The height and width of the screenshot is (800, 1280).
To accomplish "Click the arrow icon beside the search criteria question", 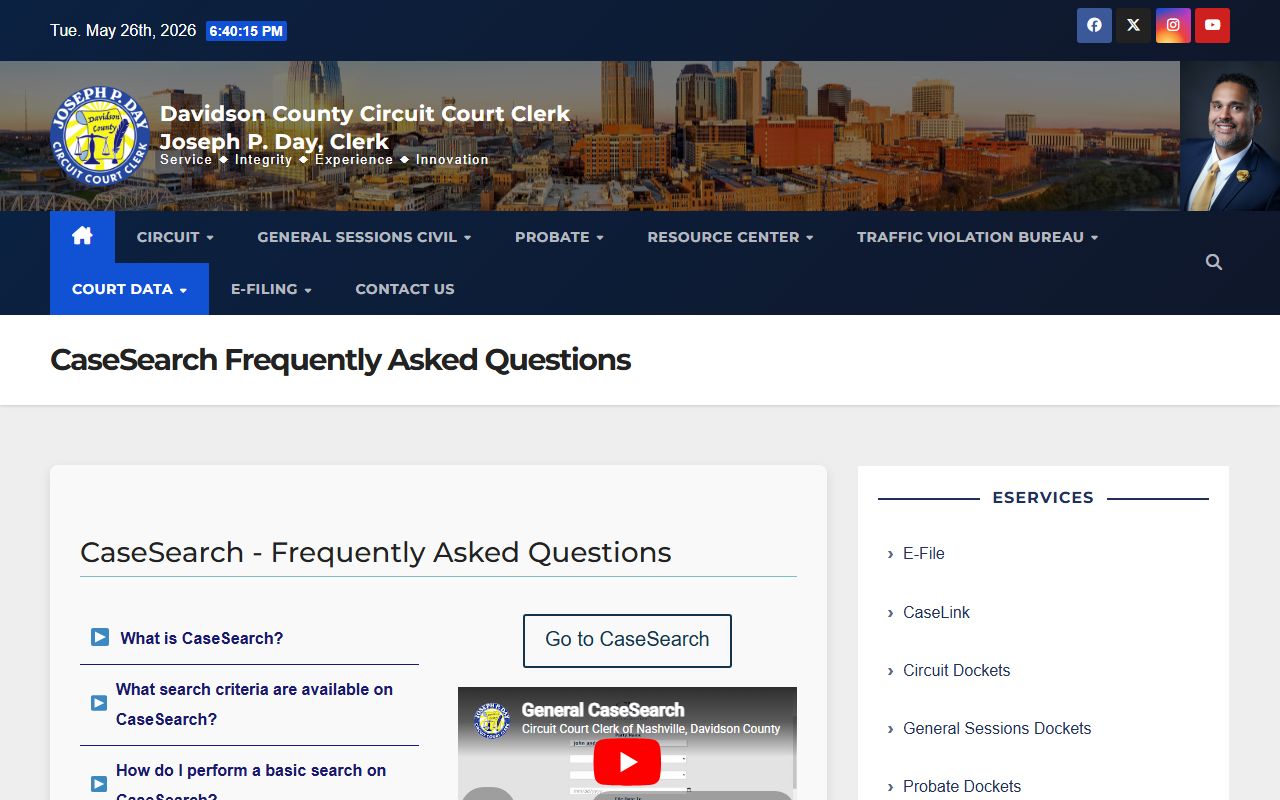I will tap(99, 703).
